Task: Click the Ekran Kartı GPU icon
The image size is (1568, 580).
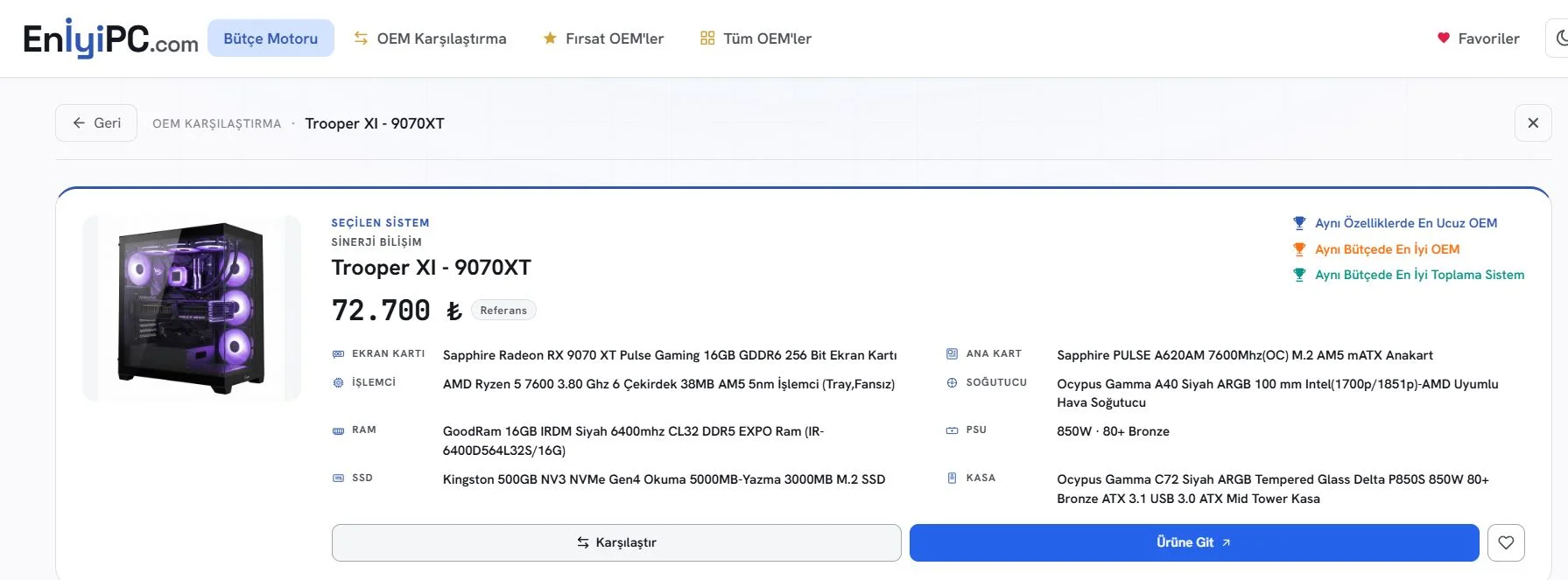Action: pos(339,354)
